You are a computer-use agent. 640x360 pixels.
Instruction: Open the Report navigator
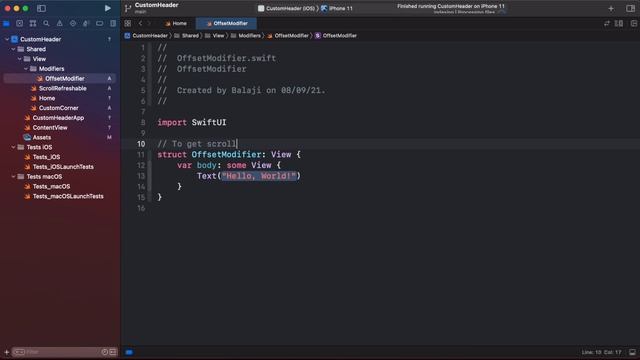pos(113,24)
